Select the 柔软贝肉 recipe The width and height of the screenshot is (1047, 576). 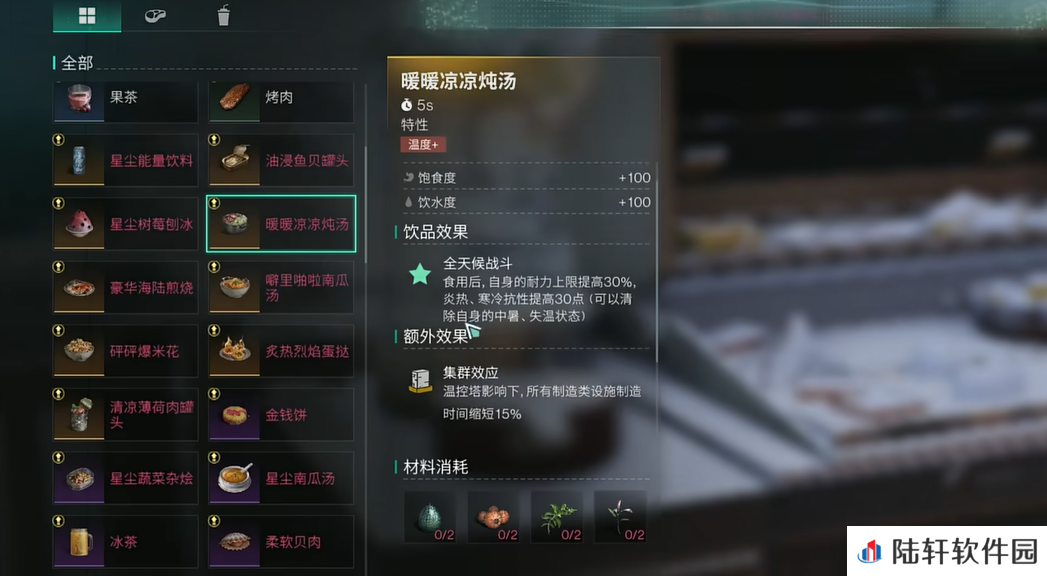click(x=281, y=541)
